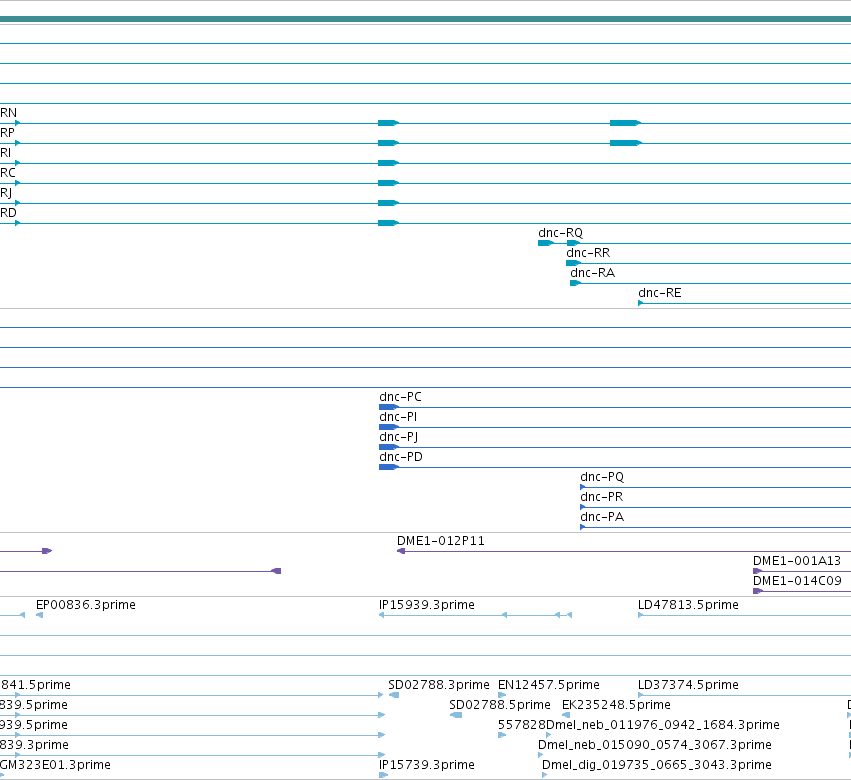Select the dnc-RE transcript label
This screenshot has width=851, height=780.
[659, 293]
